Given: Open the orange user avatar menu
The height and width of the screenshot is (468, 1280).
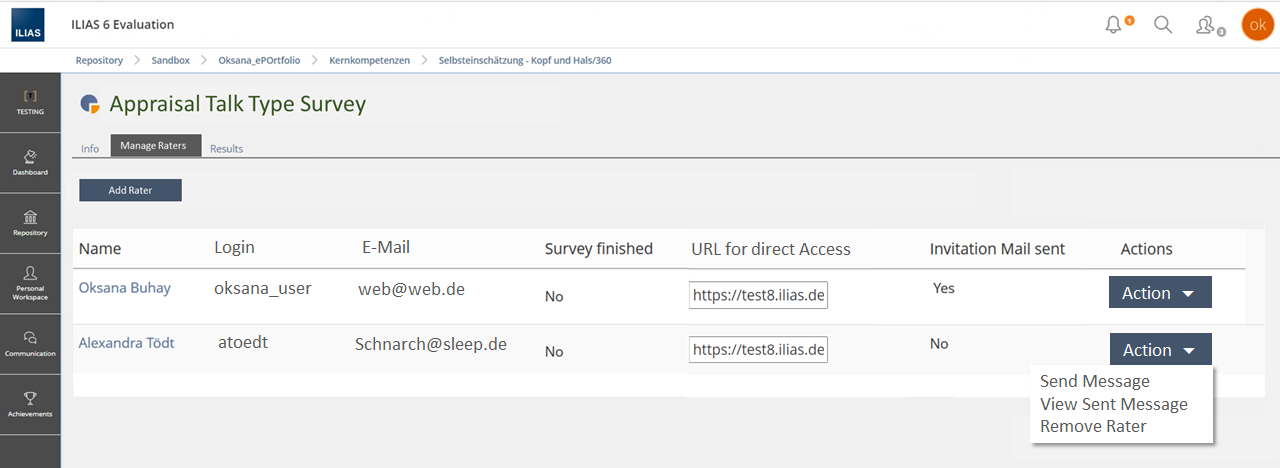Looking at the screenshot, I should pyautogui.click(x=1257, y=25).
